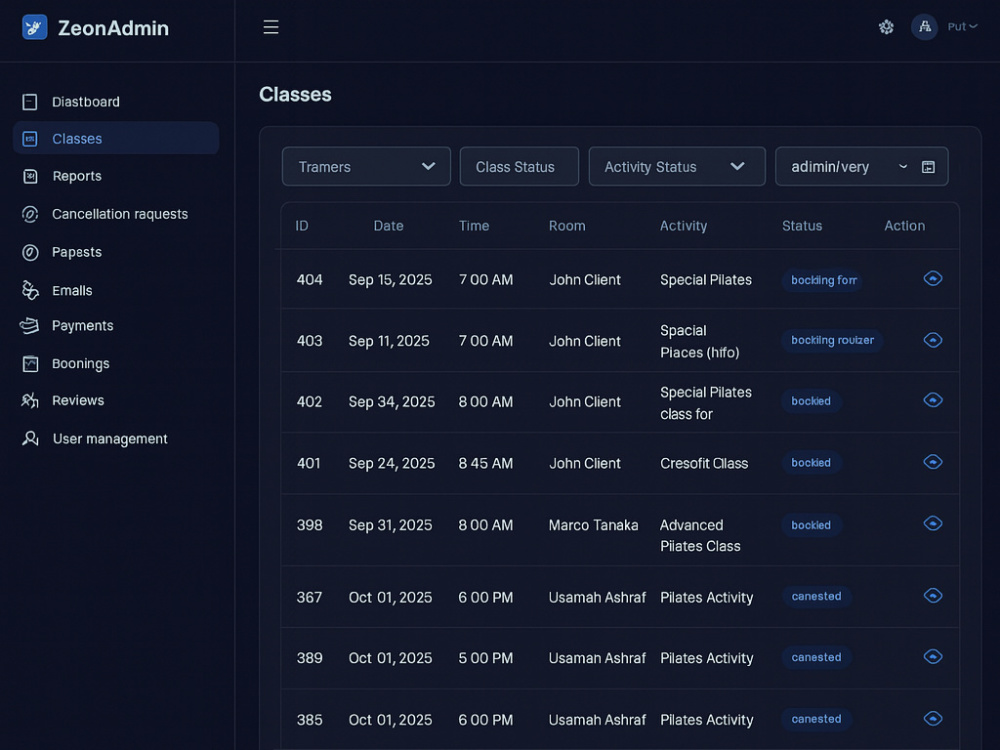
Task: View class 404 via eye icon
Action: (x=933, y=279)
